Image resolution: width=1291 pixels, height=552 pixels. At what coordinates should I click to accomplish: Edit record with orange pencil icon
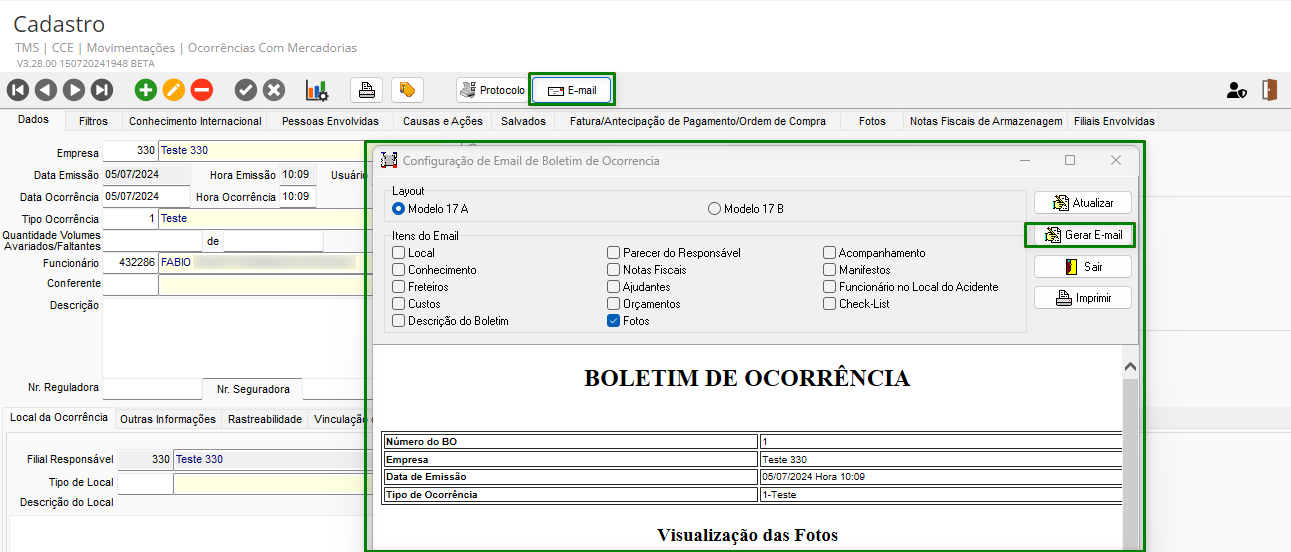[x=174, y=90]
